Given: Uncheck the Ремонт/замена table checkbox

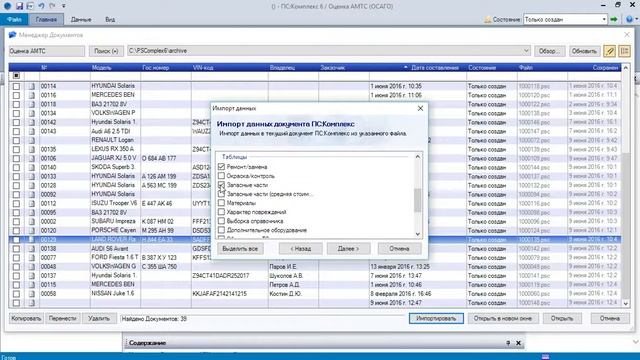Looking at the screenshot, I should coord(221,167).
